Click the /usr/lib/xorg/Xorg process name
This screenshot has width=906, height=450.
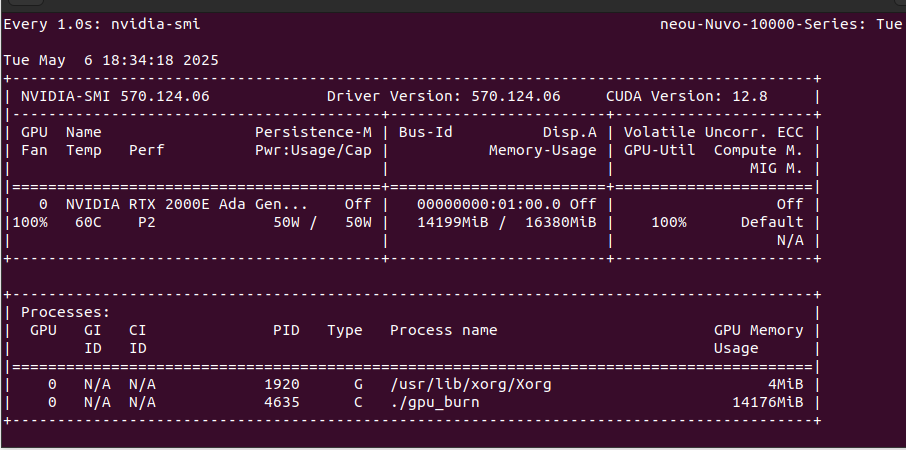[x=470, y=384]
